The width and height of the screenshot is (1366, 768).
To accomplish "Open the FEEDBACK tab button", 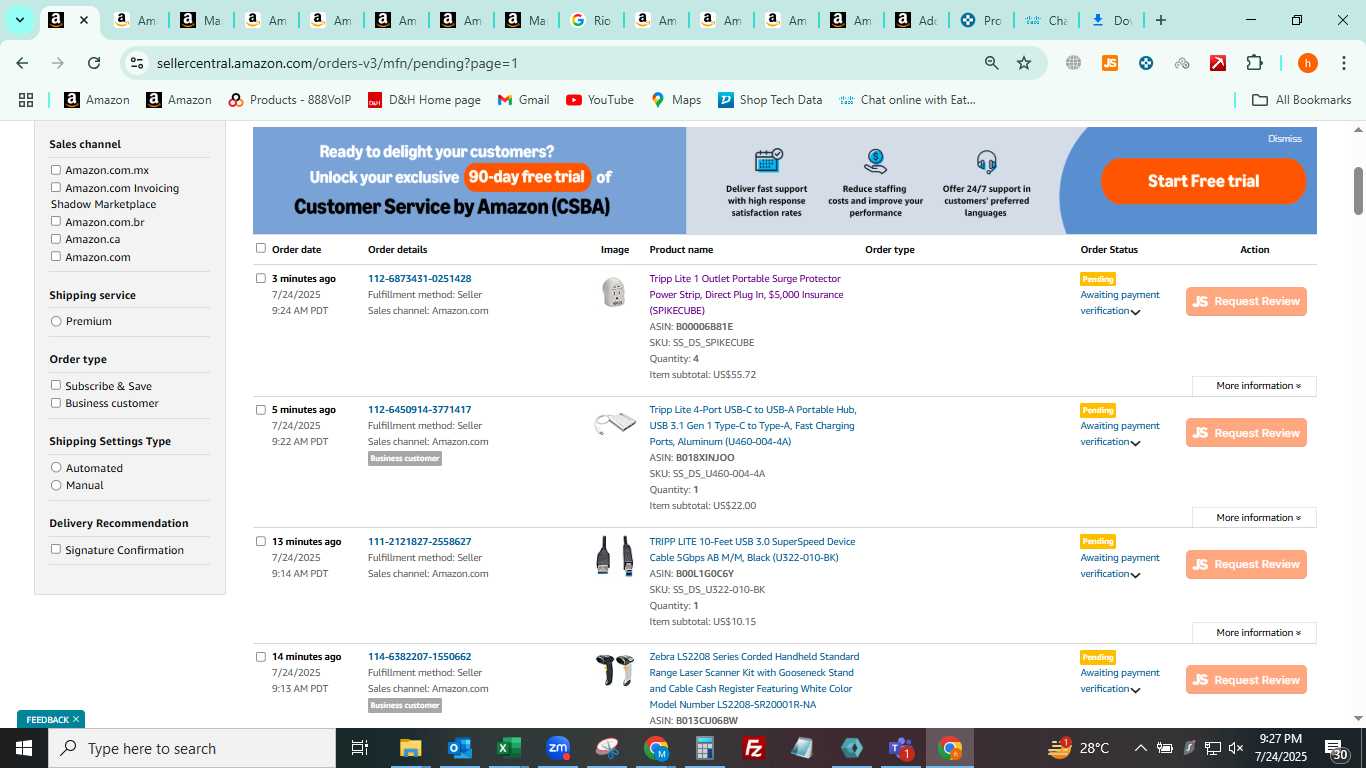I will tap(50, 719).
